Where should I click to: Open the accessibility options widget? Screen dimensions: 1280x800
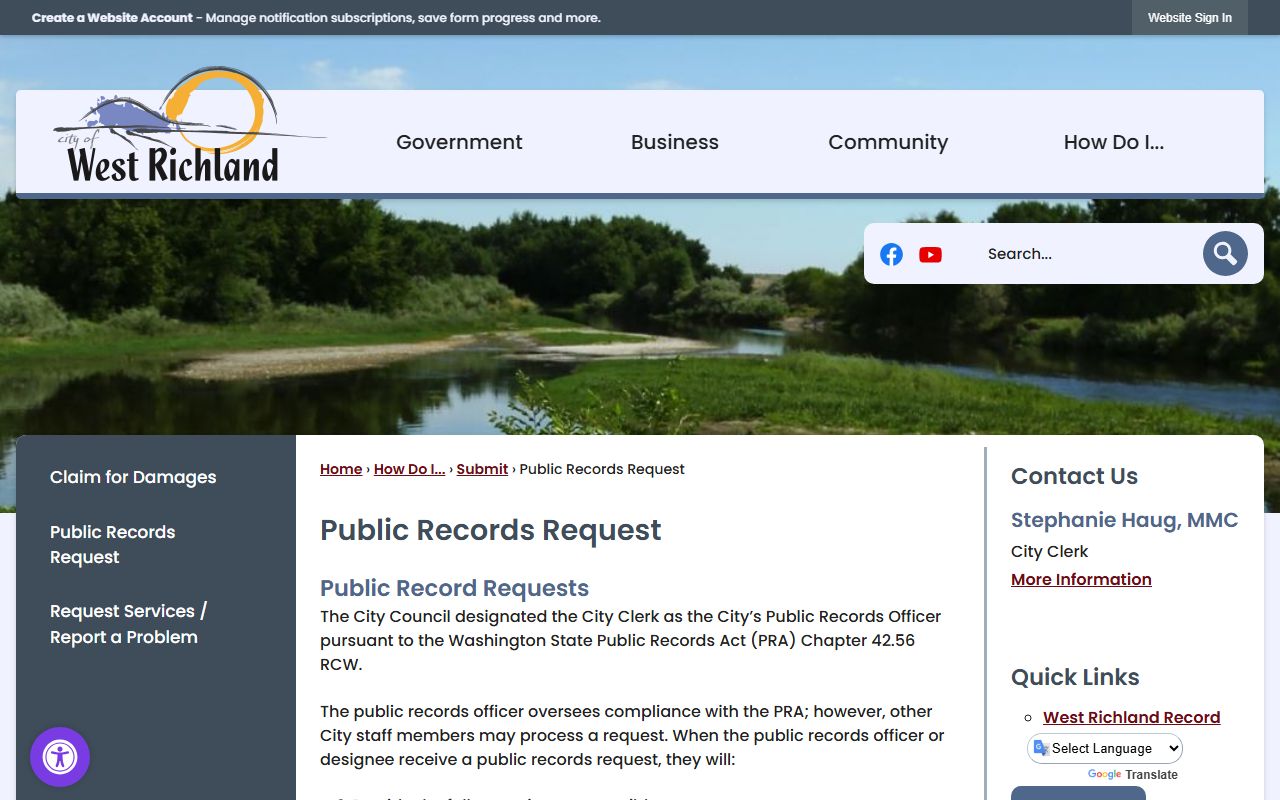tap(60, 757)
